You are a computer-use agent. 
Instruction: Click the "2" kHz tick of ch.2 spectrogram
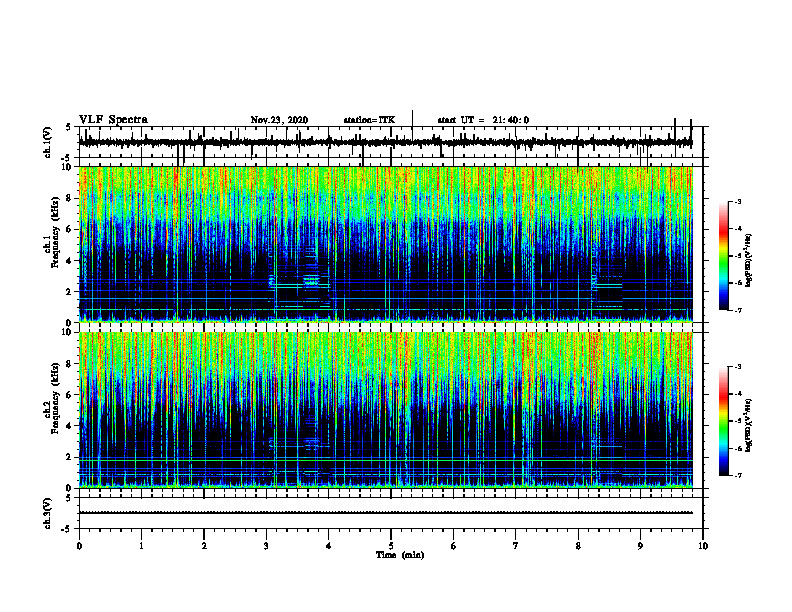pyautogui.click(x=71, y=457)
